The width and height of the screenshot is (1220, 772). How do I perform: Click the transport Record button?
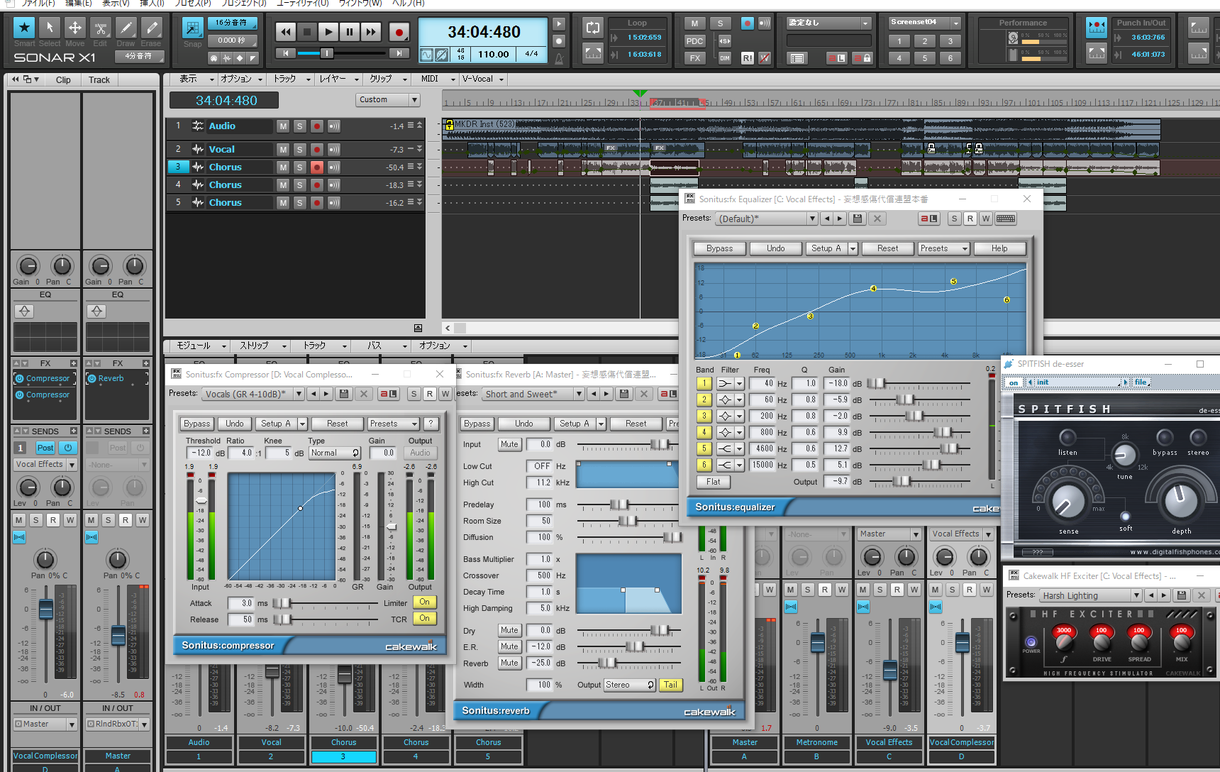point(399,32)
